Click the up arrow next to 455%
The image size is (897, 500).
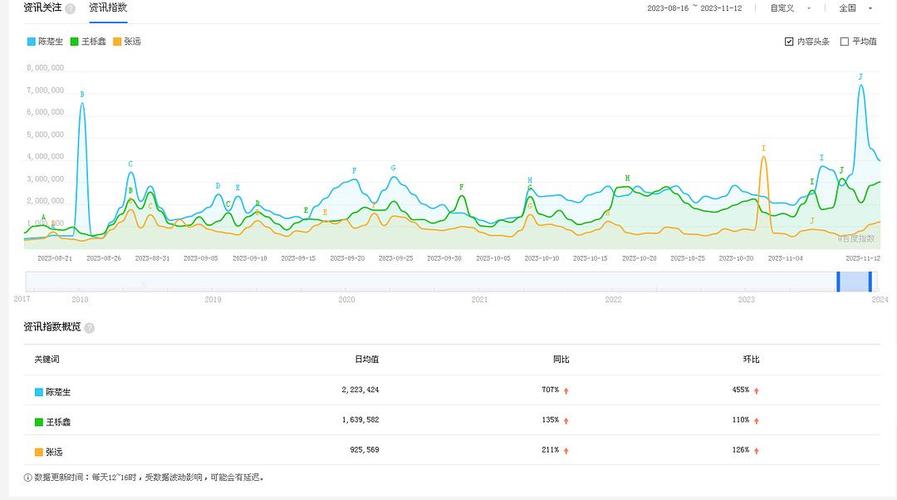pos(756,391)
